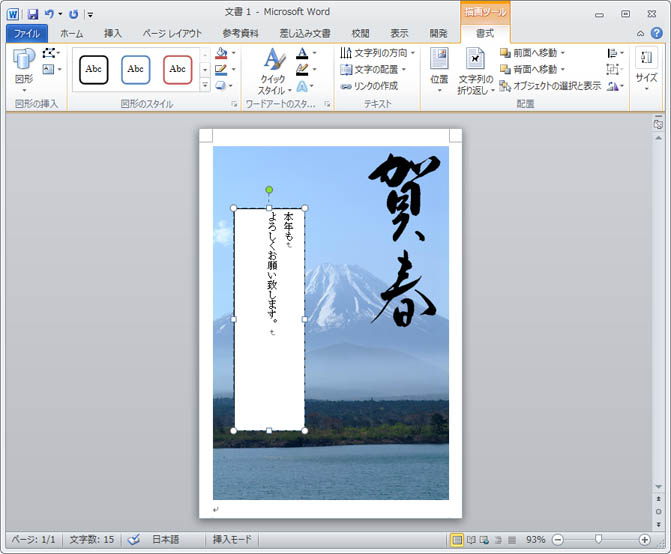Open オブジェクトの選択と表示 selection pane

click(550, 86)
